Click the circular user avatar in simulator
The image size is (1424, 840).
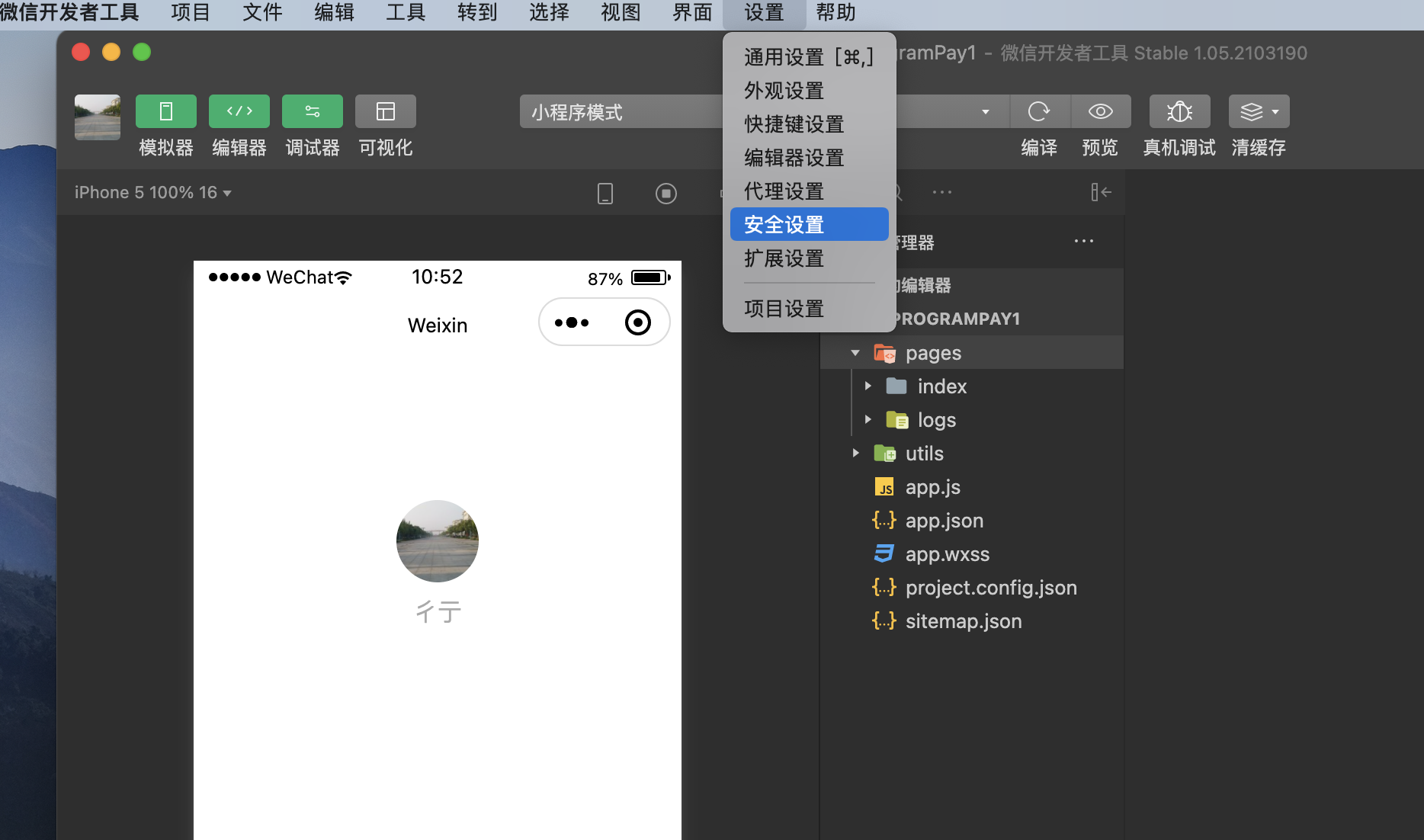(438, 541)
